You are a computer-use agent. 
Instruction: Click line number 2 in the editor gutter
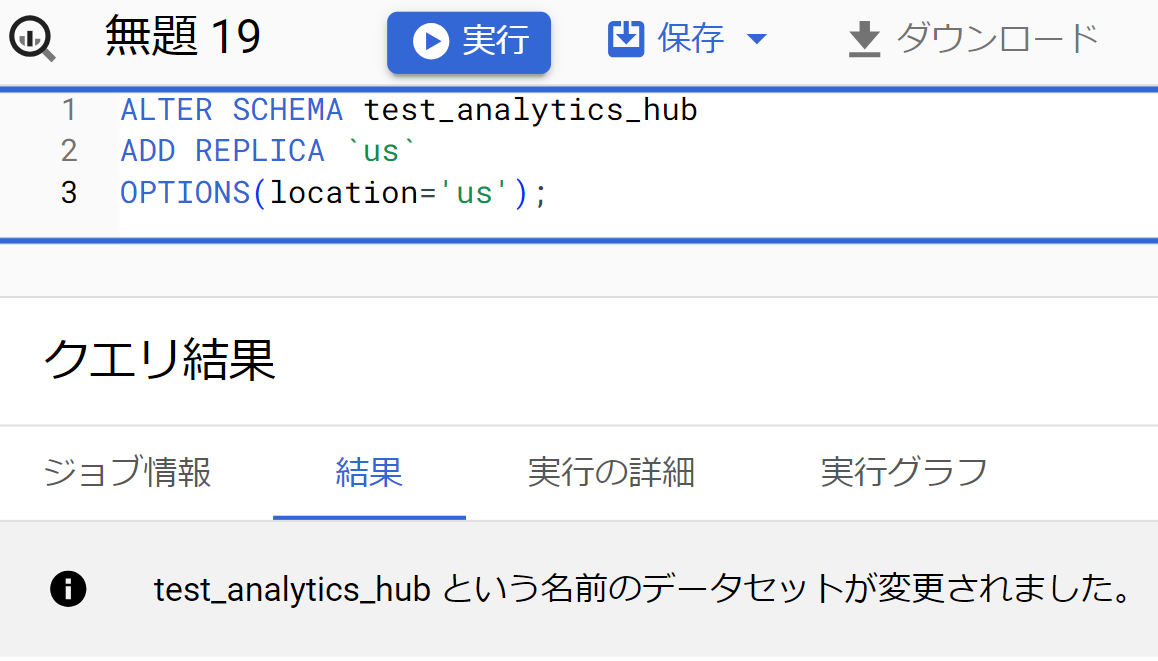click(68, 151)
